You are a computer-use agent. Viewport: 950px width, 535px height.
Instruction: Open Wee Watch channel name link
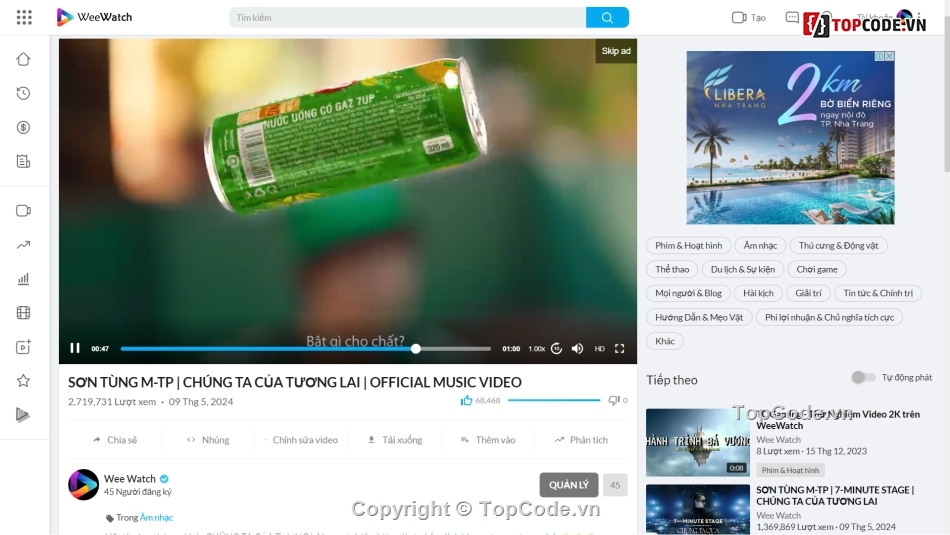[130, 479]
